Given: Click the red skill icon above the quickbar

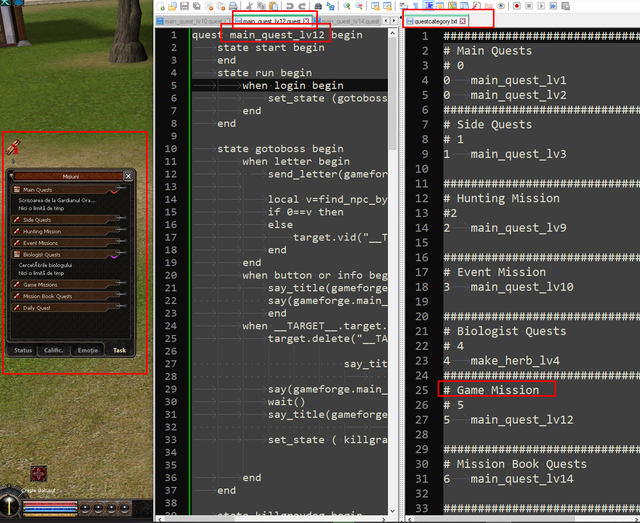Looking at the screenshot, I should click(39, 474).
